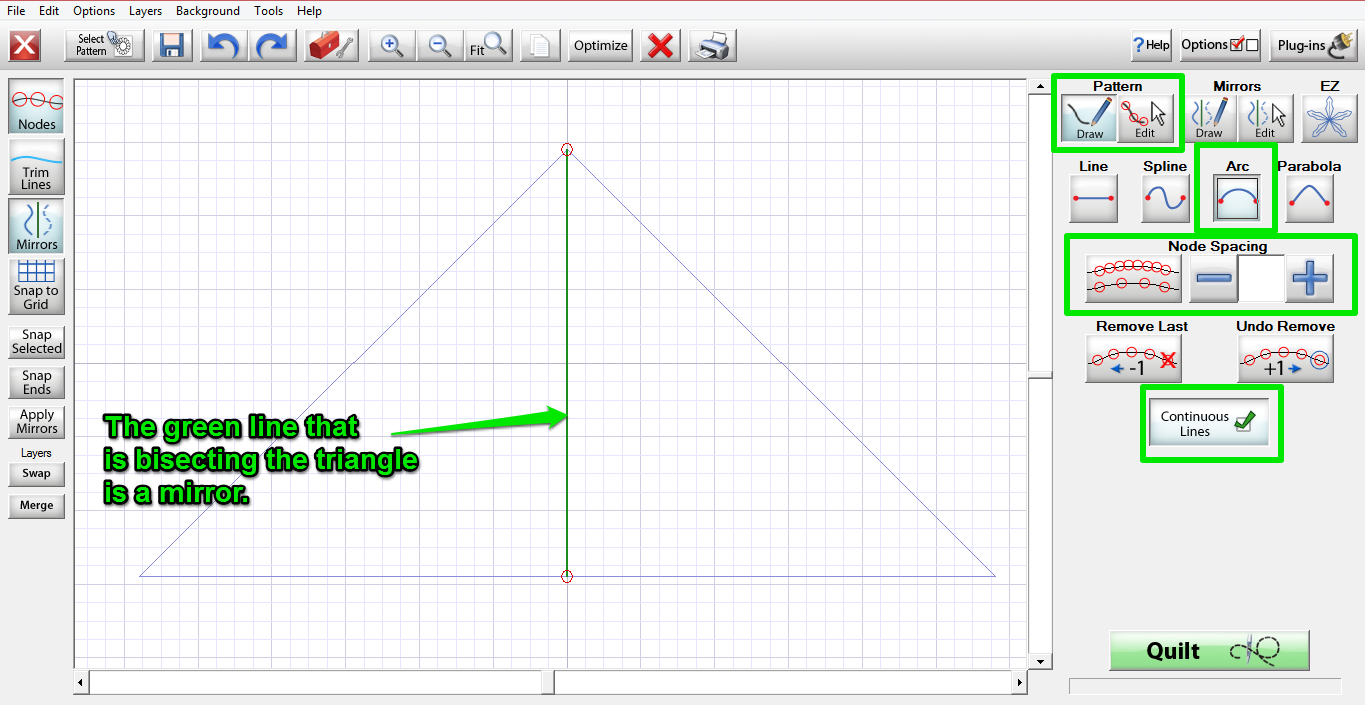The width and height of the screenshot is (1365, 705).
Task: Select the Pattern Draw tool
Action: point(1089,120)
